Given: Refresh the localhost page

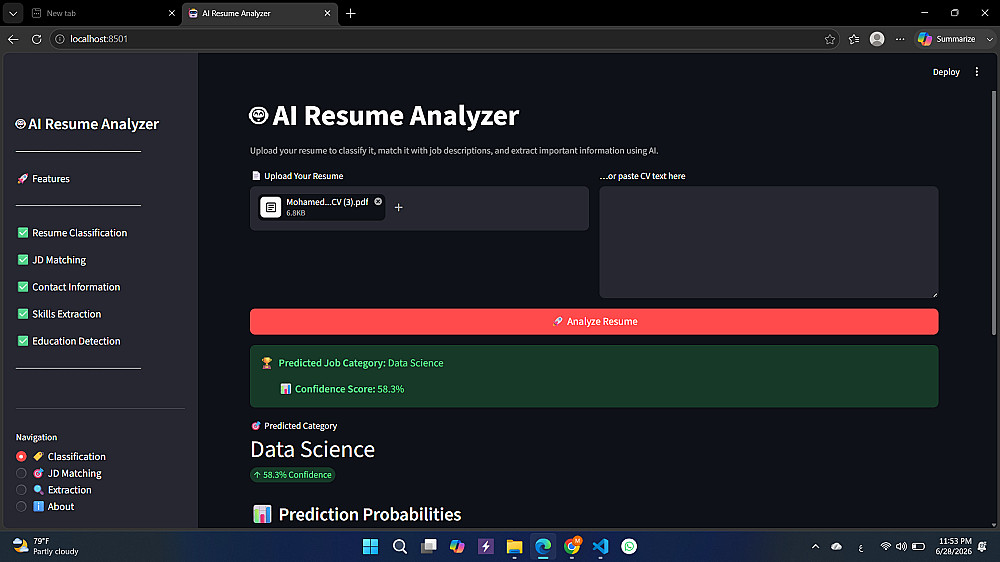Looking at the screenshot, I should 36,39.
